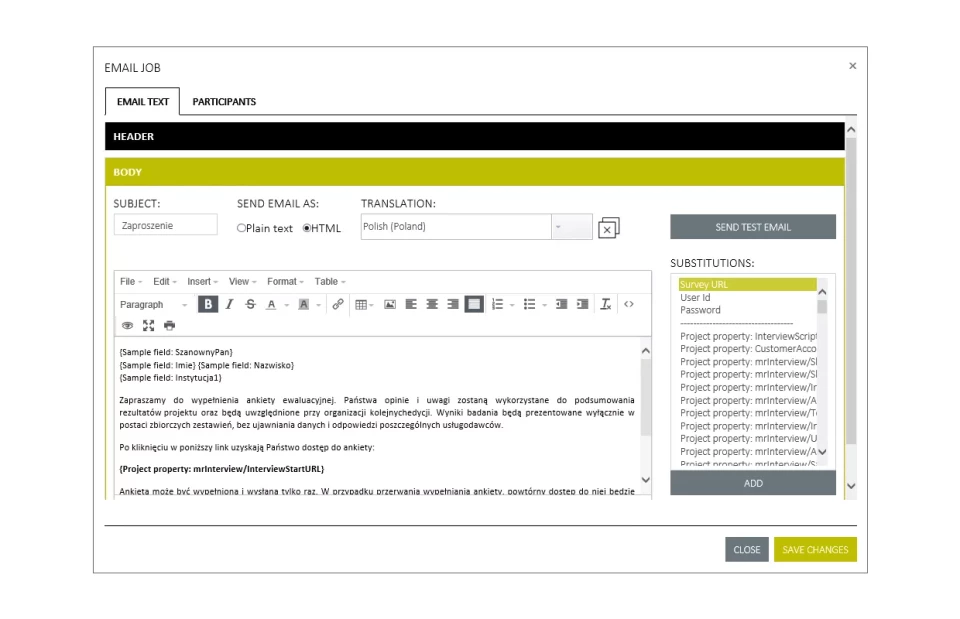Insert an image into the email body
This screenshot has width=960, height=619.
(x=390, y=304)
